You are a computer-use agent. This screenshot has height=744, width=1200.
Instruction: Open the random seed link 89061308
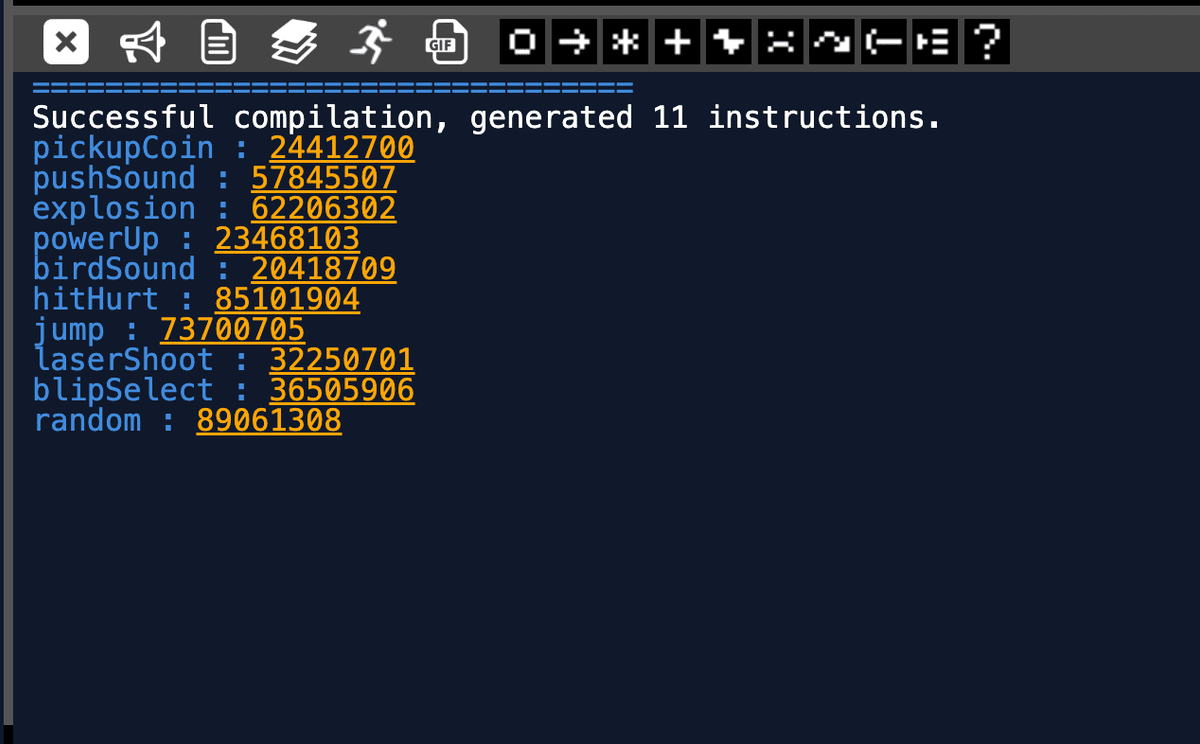pos(268,420)
